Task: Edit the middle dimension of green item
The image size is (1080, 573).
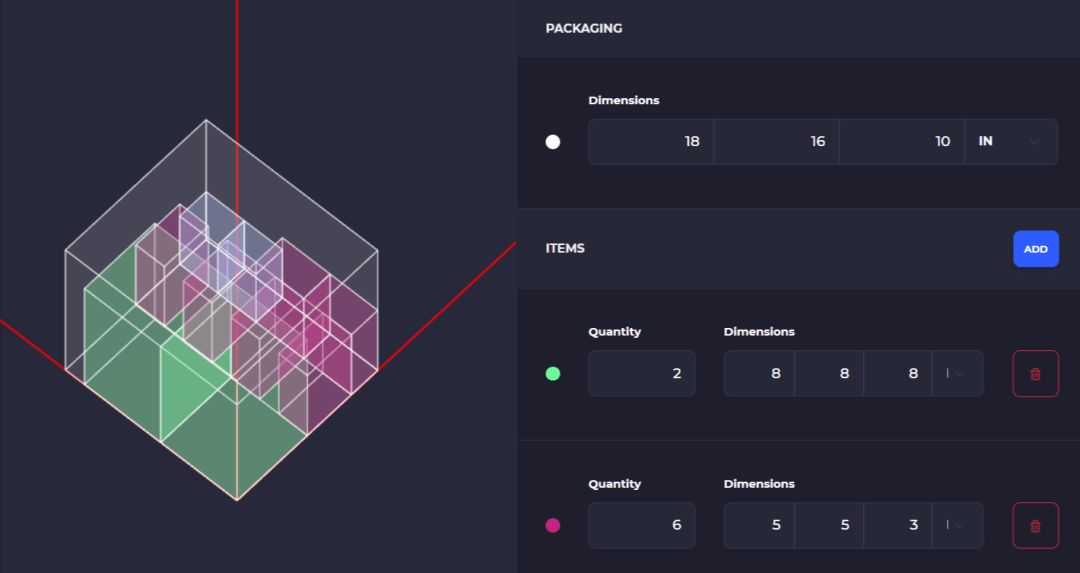Action: tap(829, 374)
